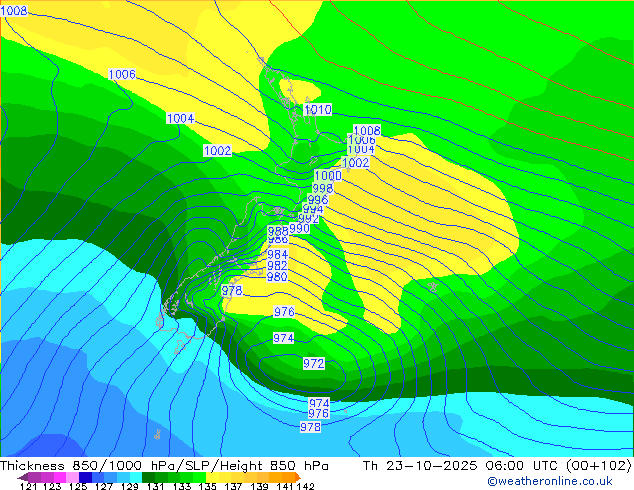Click the 992 isobar label
The height and width of the screenshot is (490, 634).
coord(309,219)
